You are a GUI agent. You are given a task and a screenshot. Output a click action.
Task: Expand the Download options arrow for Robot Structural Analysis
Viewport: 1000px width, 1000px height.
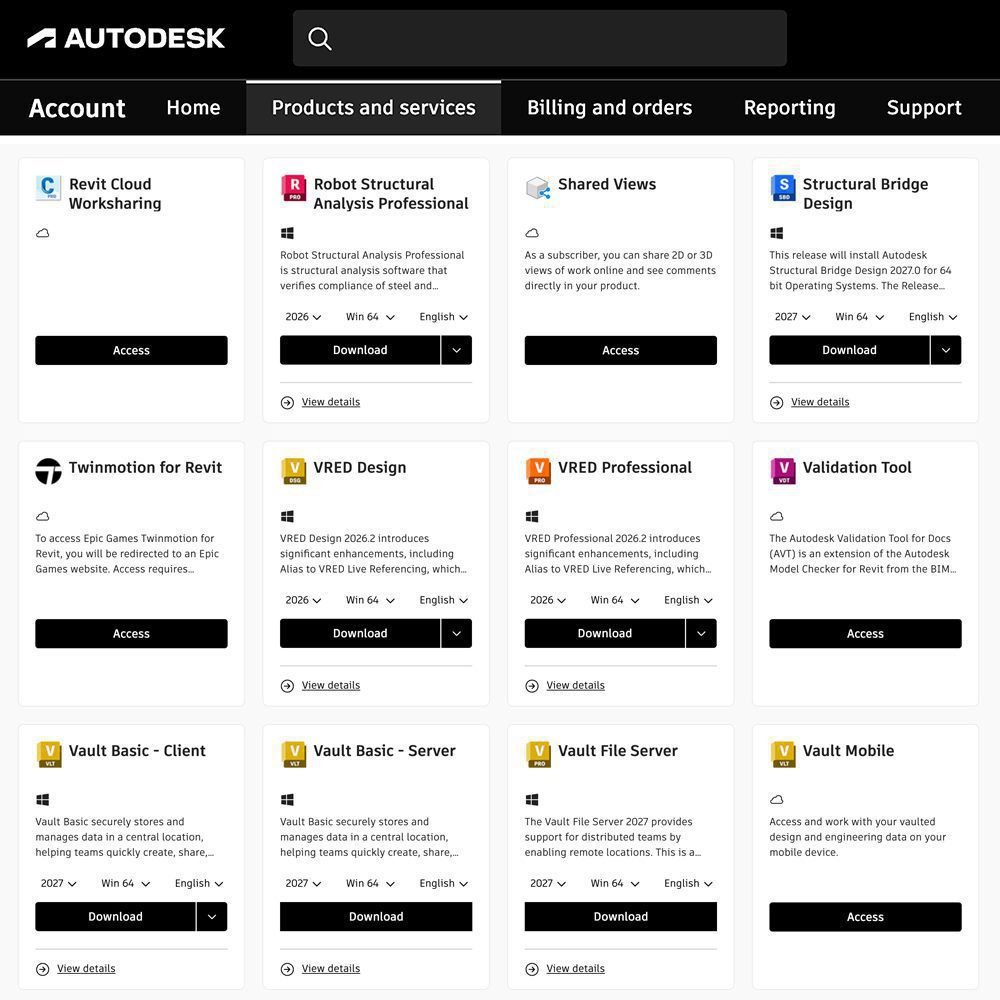(457, 350)
